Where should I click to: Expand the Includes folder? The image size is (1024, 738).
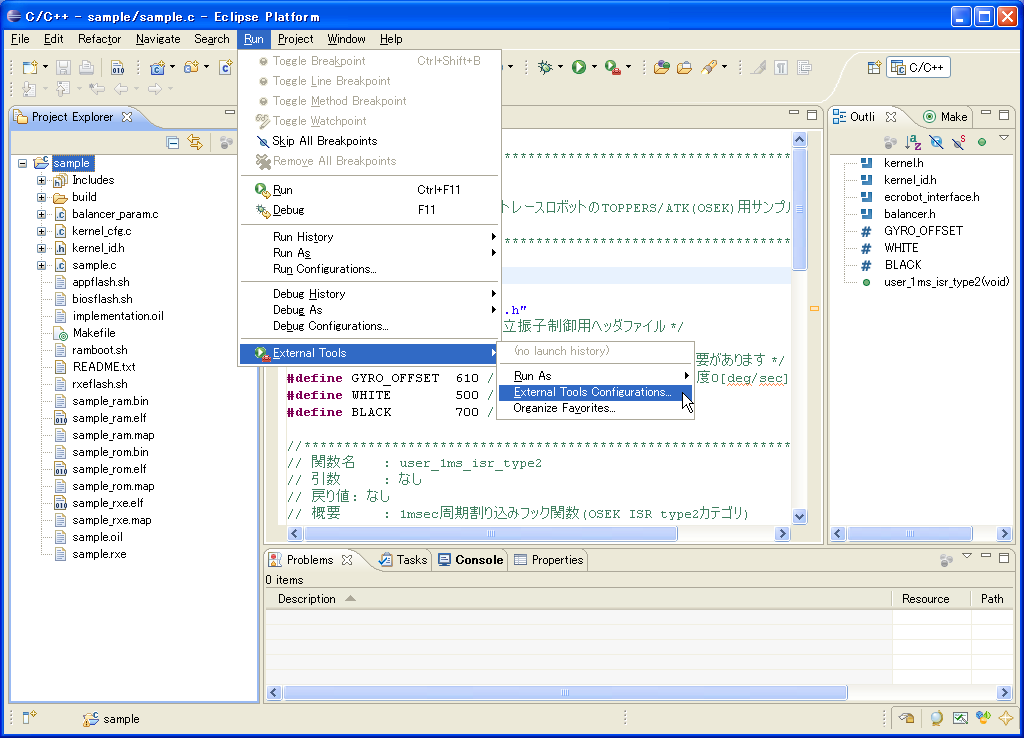coord(41,180)
